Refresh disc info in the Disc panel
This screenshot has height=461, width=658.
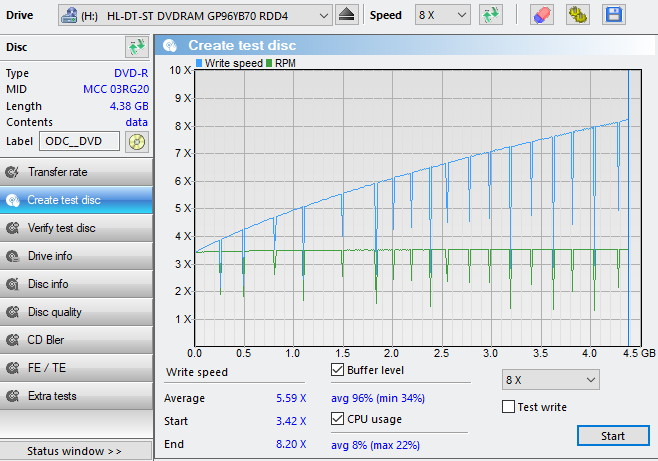click(136, 47)
